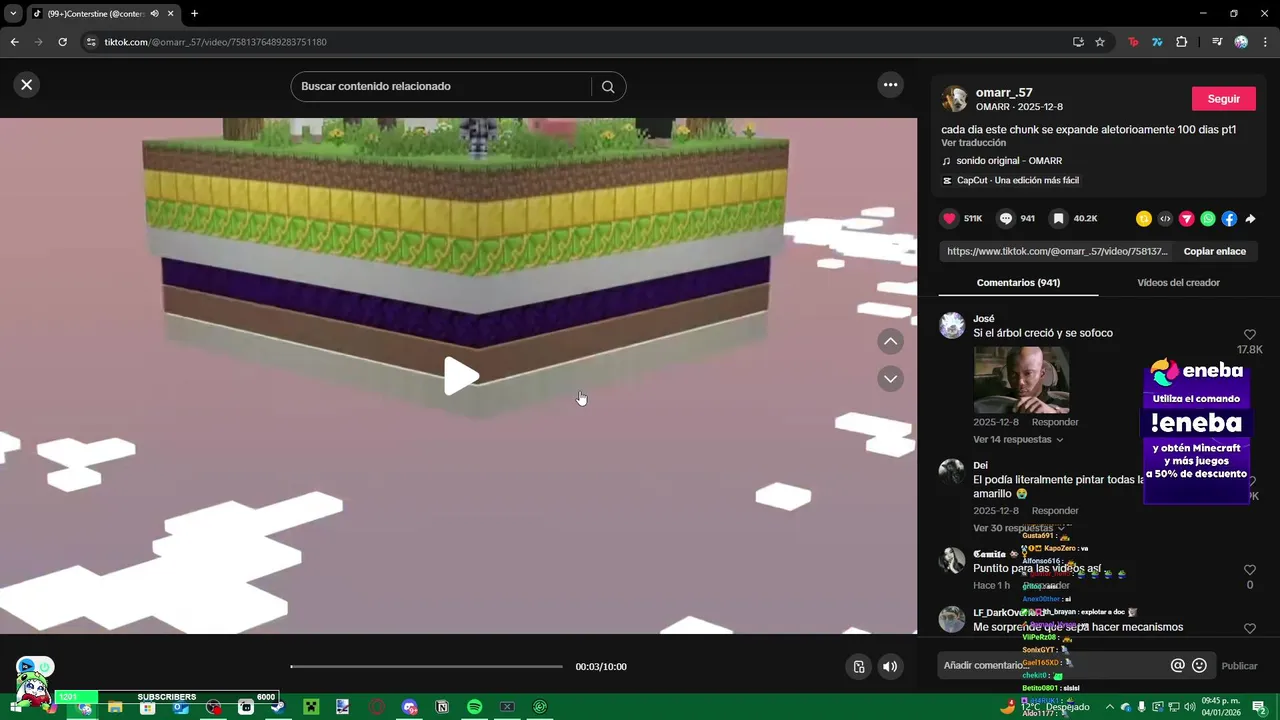Viewport: 1280px width, 720px height.
Task: Open Notion from the taskbar
Action: pyautogui.click(x=442, y=707)
